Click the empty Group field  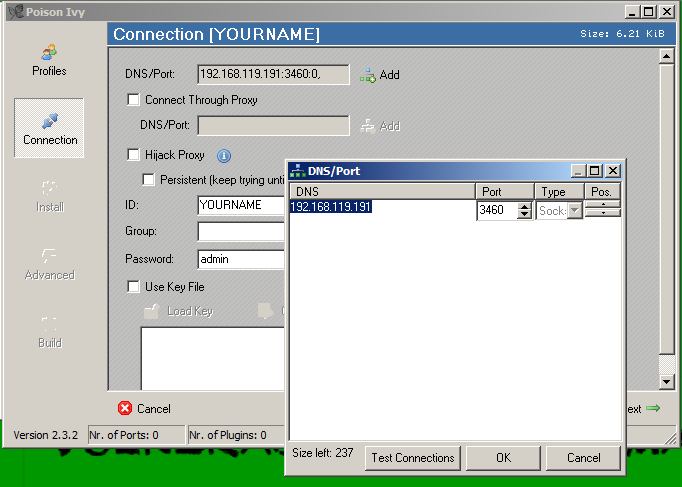point(241,231)
